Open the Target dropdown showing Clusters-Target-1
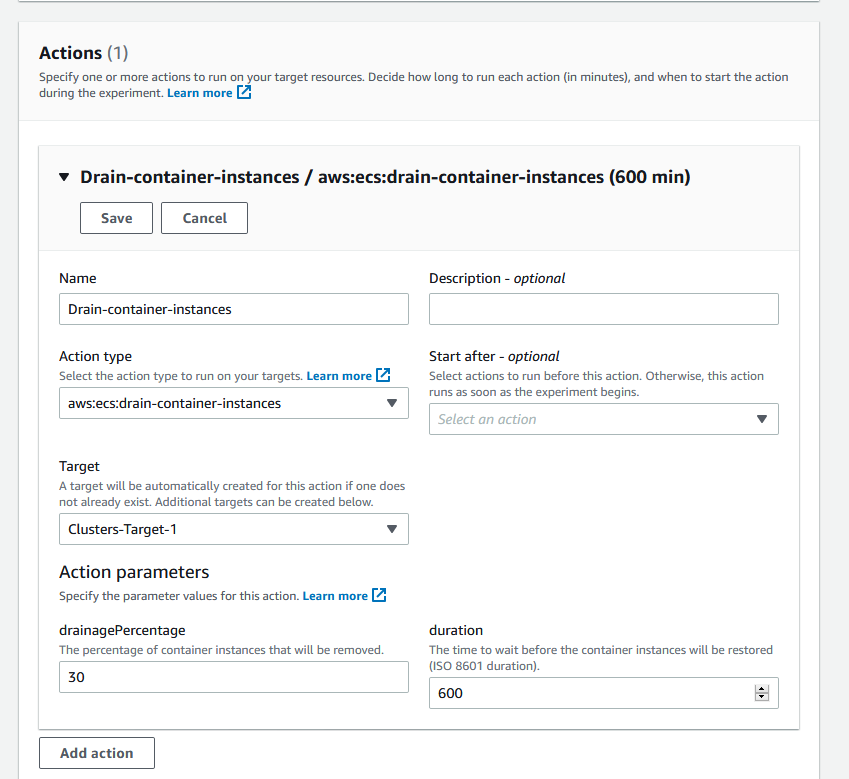 (x=234, y=529)
